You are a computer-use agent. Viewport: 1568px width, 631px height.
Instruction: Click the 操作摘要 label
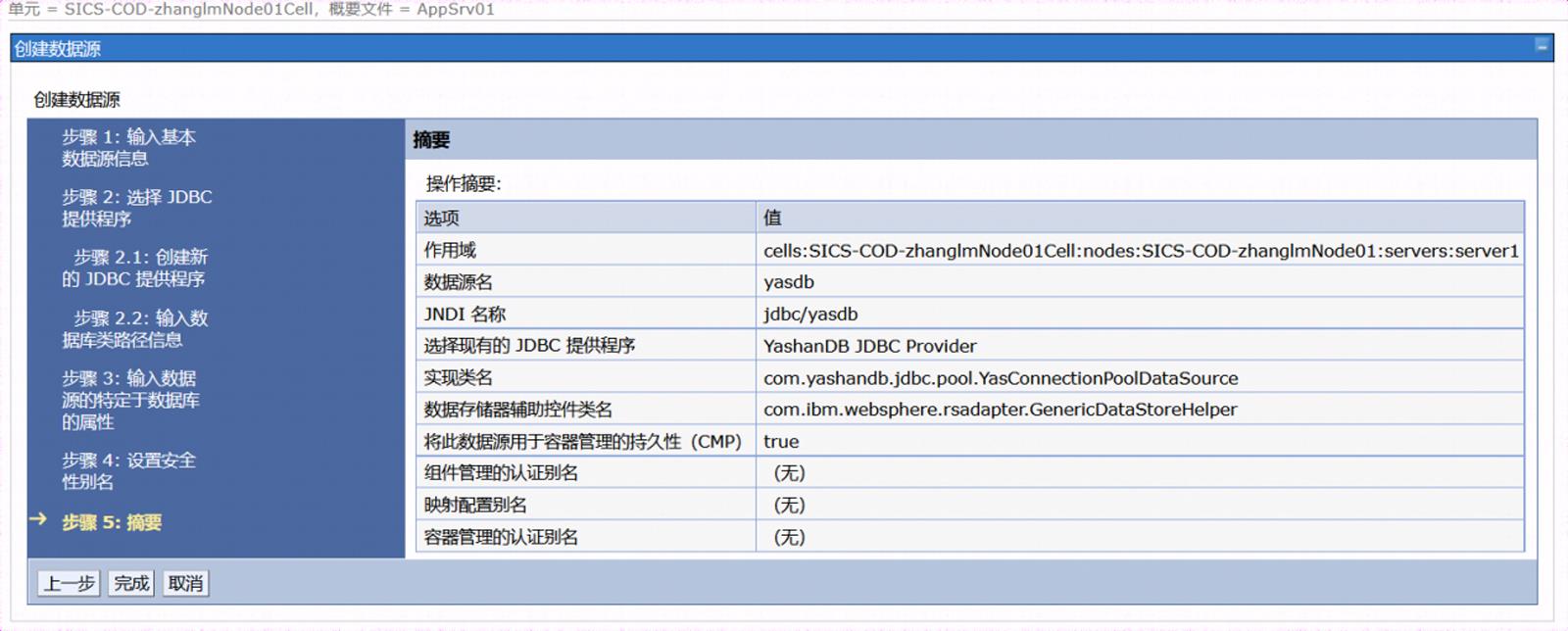[463, 183]
